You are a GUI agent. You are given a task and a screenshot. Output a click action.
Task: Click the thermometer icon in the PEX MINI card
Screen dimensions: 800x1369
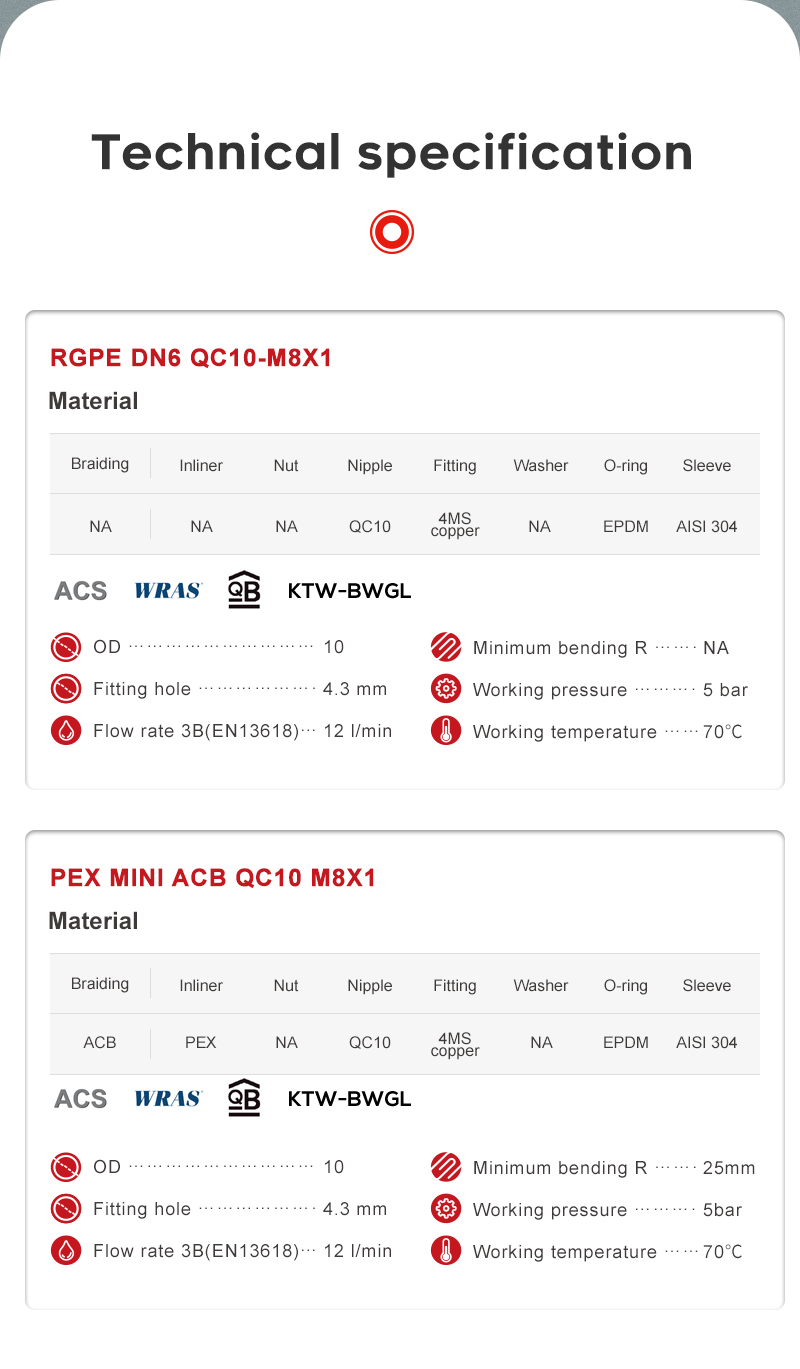446,1251
